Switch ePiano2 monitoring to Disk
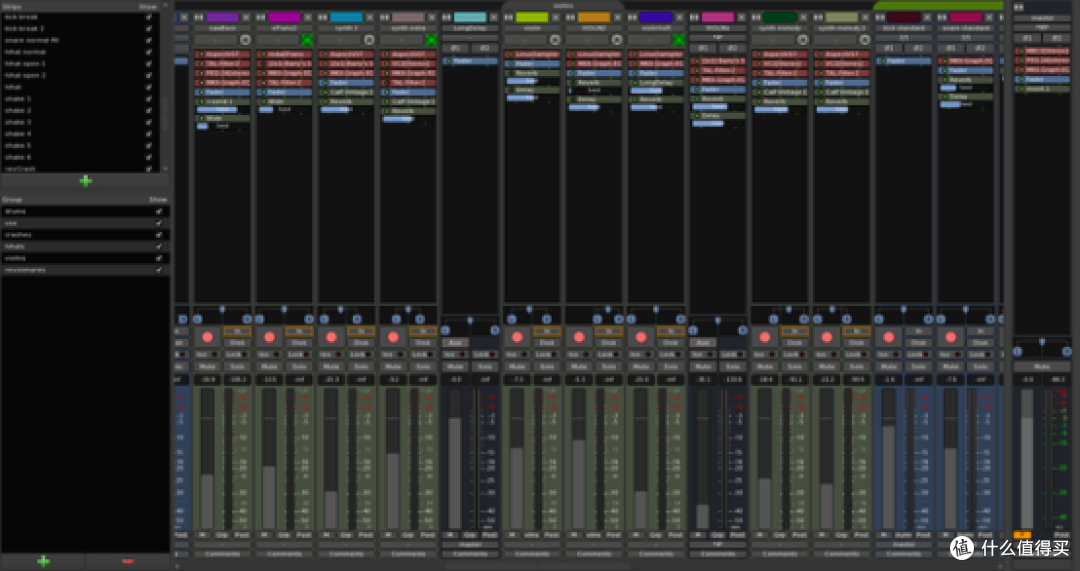1080x571 pixels. (299, 342)
